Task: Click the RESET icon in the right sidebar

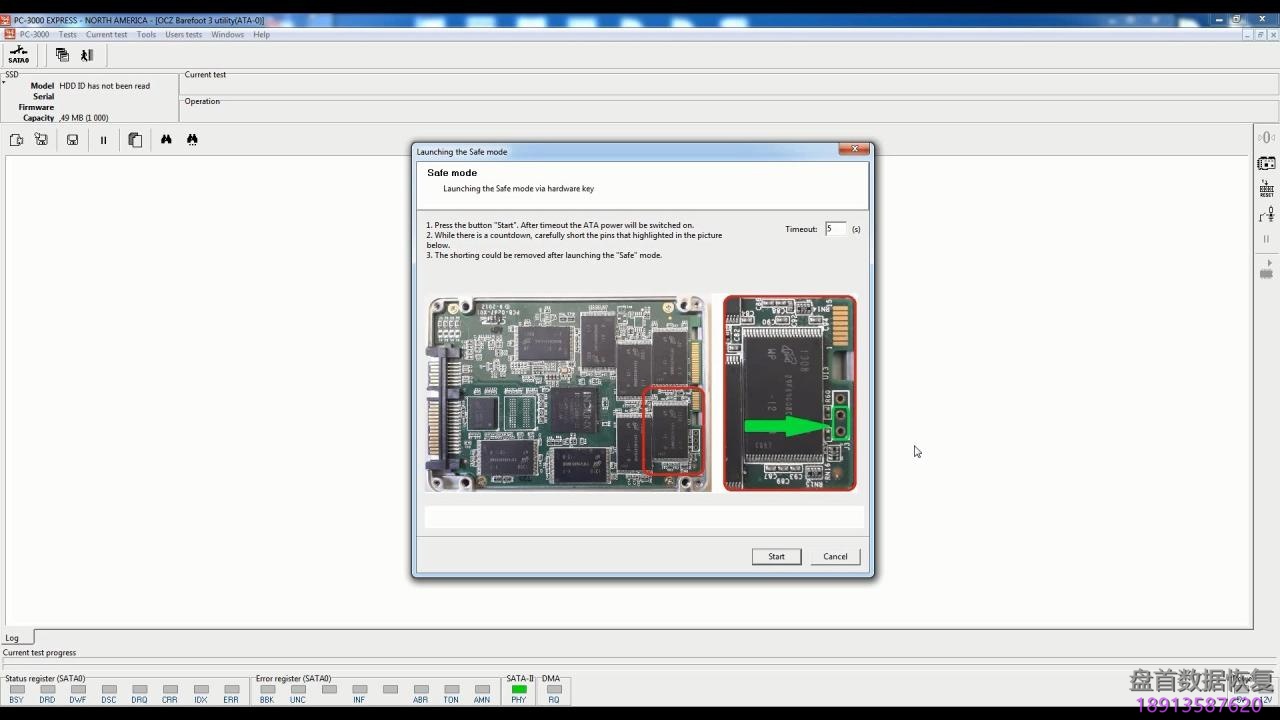Action: click(x=1266, y=187)
